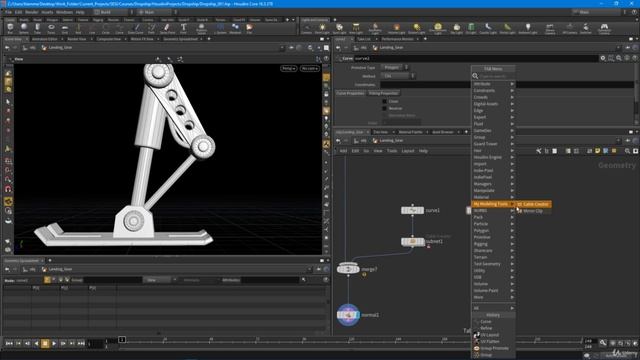
Task: Add a Point Light from shelf
Action: click(322, 28)
